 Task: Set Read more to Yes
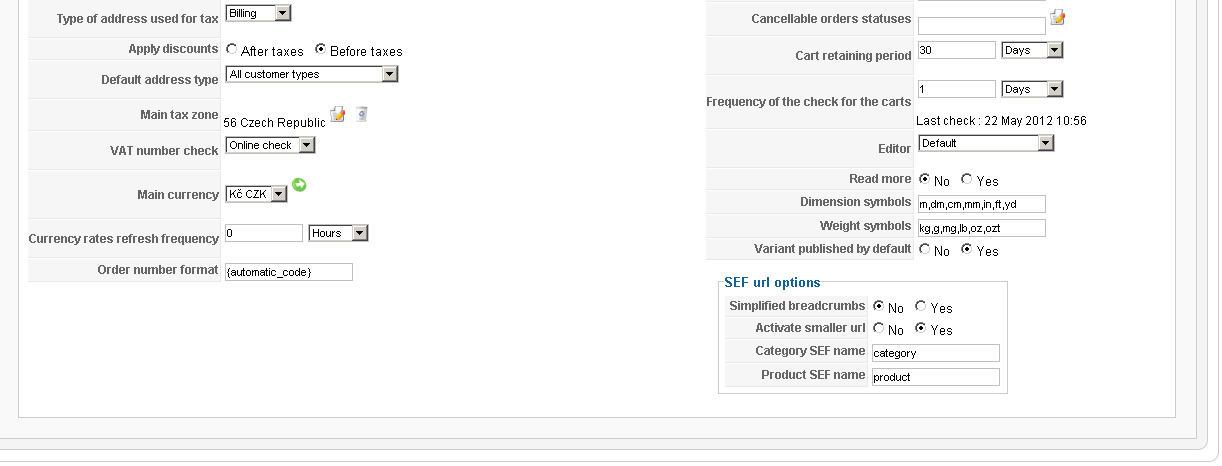[967, 180]
